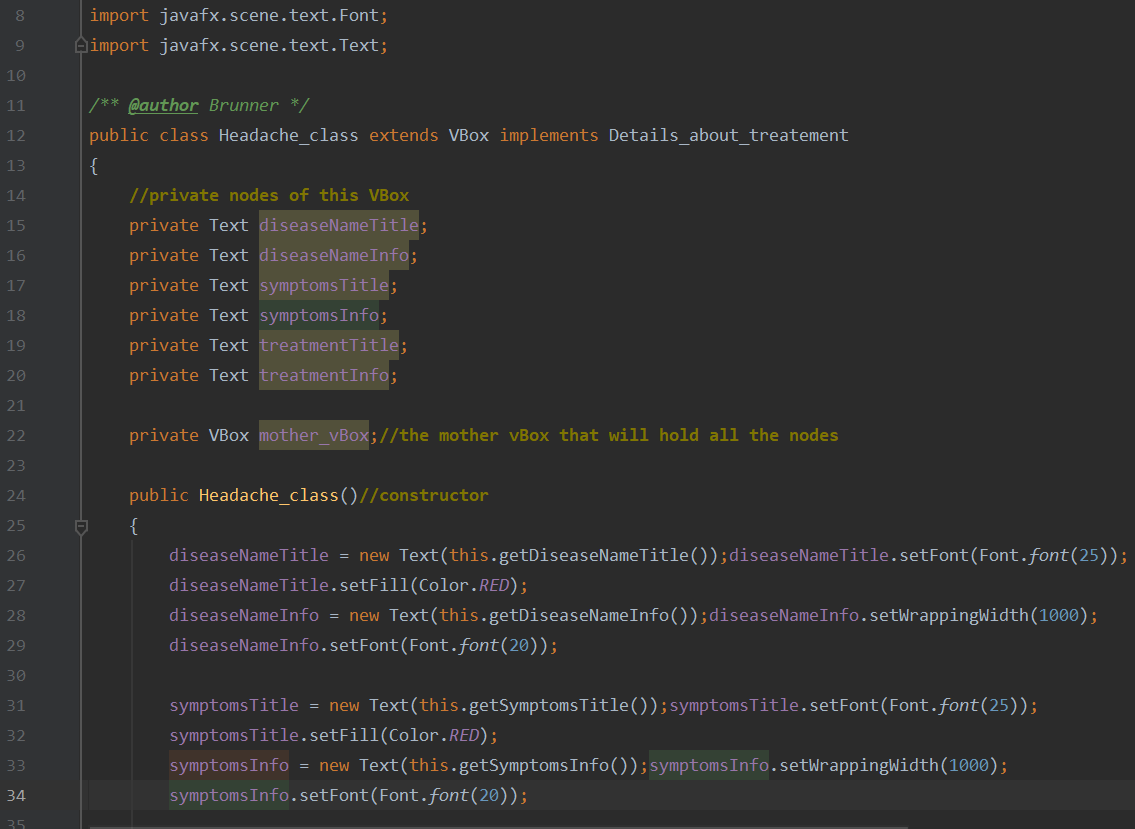
Task: Click the import javafx.scene.text.Text line
Action: click(238, 46)
